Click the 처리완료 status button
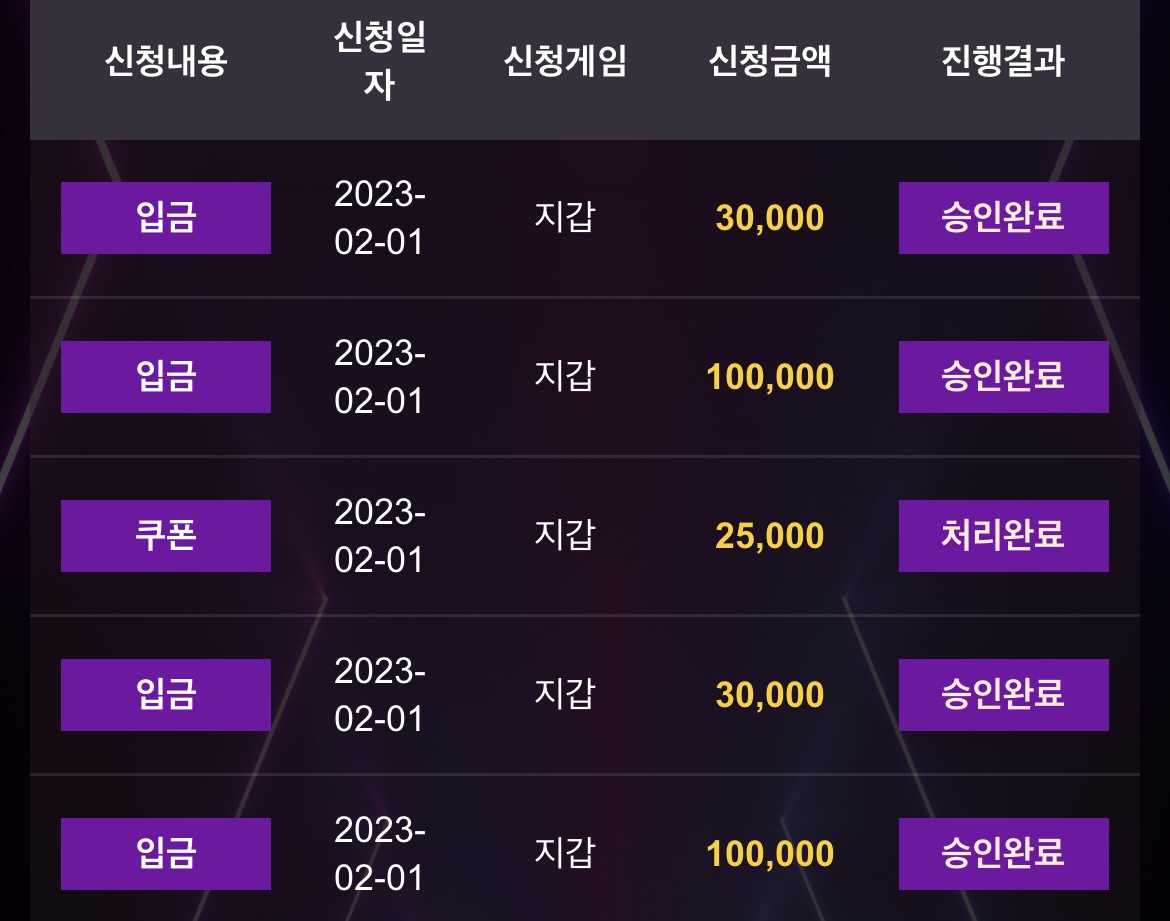The height and width of the screenshot is (921, 1170). point(1004,536)
